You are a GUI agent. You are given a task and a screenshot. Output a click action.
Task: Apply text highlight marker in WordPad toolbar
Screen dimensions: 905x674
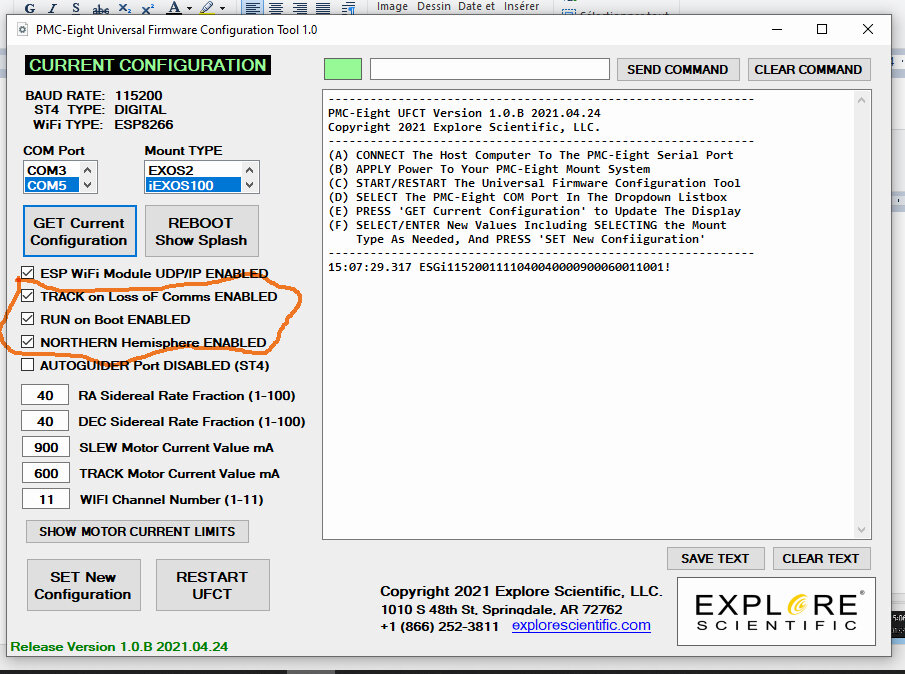[207, 8]
